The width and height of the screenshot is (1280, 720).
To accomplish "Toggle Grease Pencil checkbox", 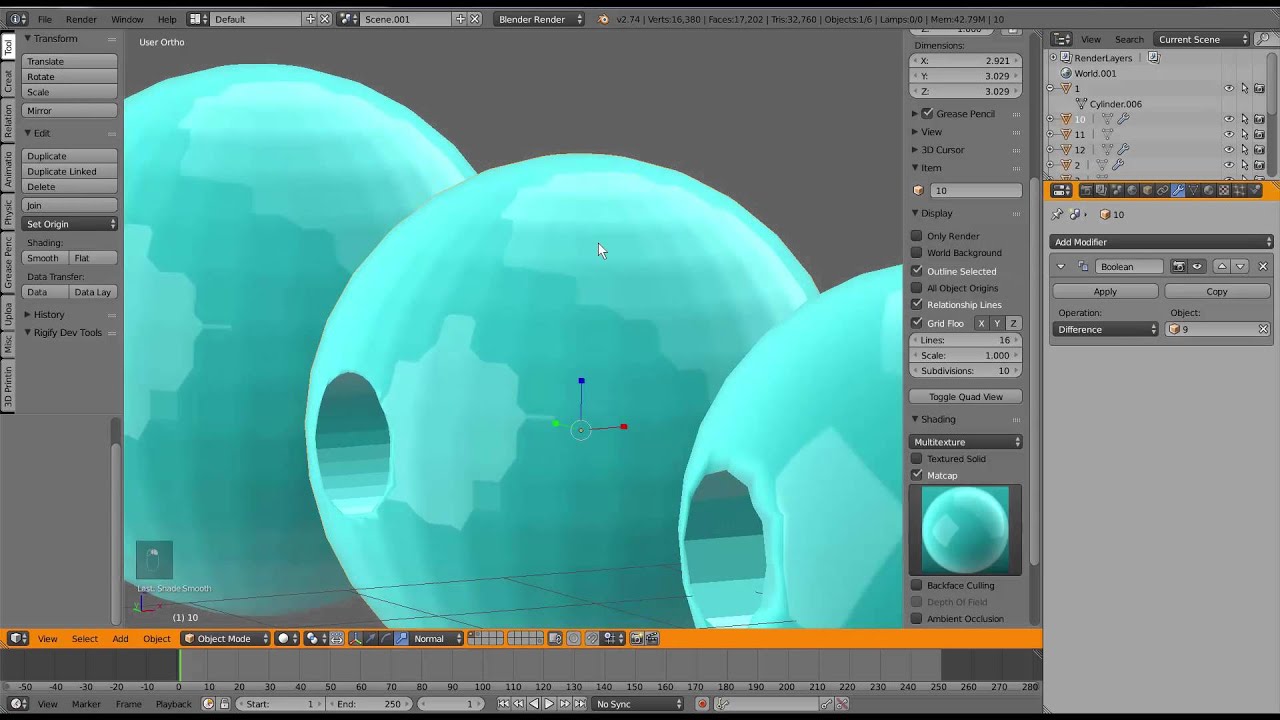I will tap(927, 113).
